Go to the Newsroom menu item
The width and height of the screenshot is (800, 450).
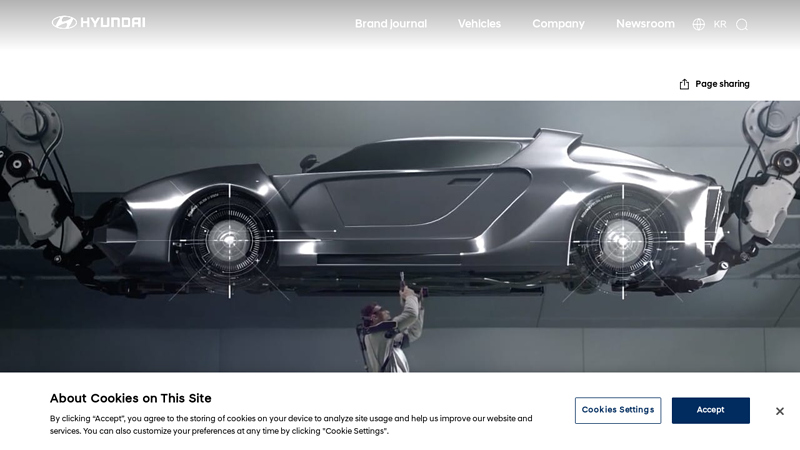[x=645, y=24]
